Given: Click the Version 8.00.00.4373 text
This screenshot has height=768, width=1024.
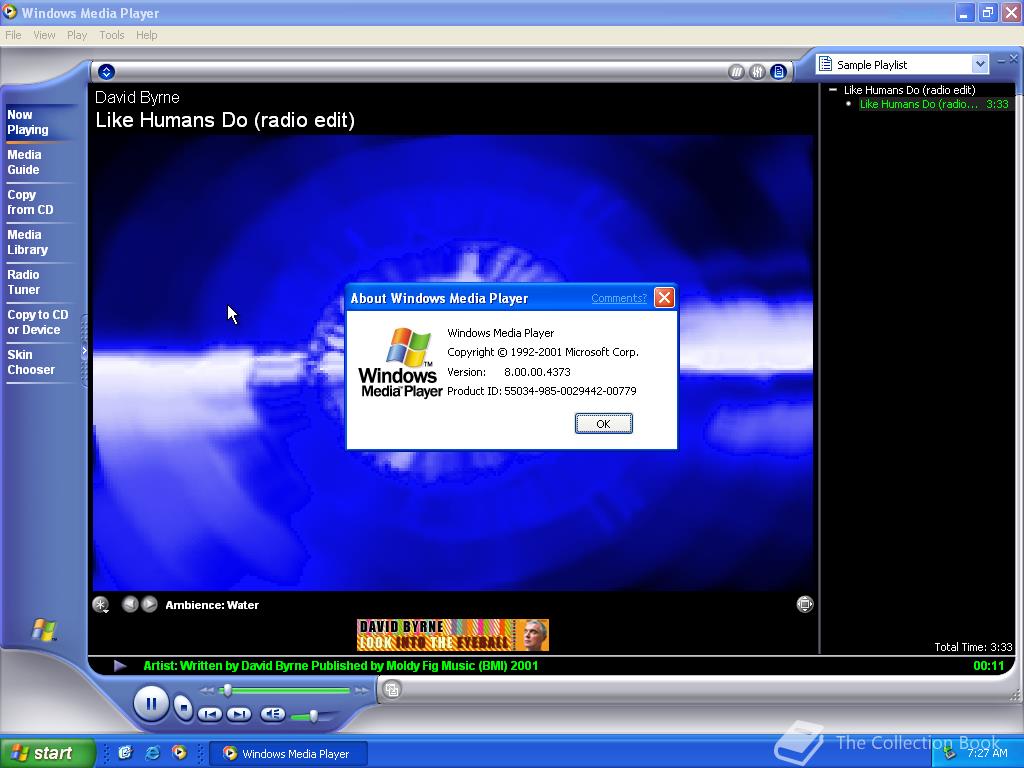Looking at the screenshot, I should click(509, 372).
